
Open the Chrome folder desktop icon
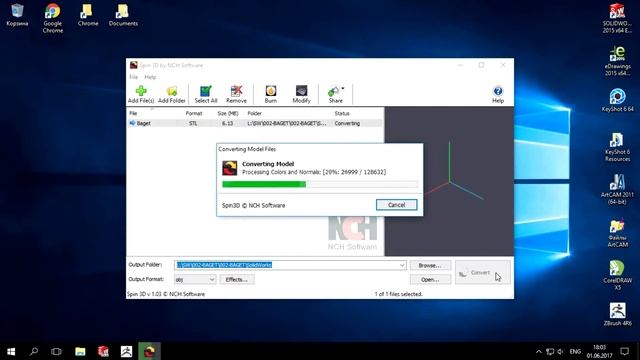88,15
